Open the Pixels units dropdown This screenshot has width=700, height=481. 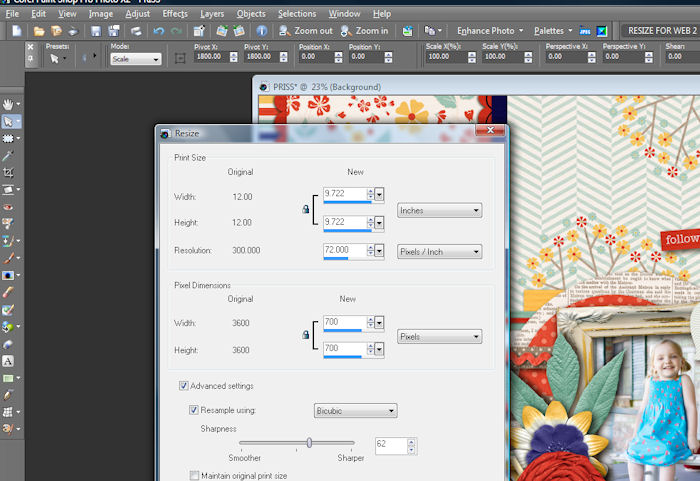[x=439, y=336]
